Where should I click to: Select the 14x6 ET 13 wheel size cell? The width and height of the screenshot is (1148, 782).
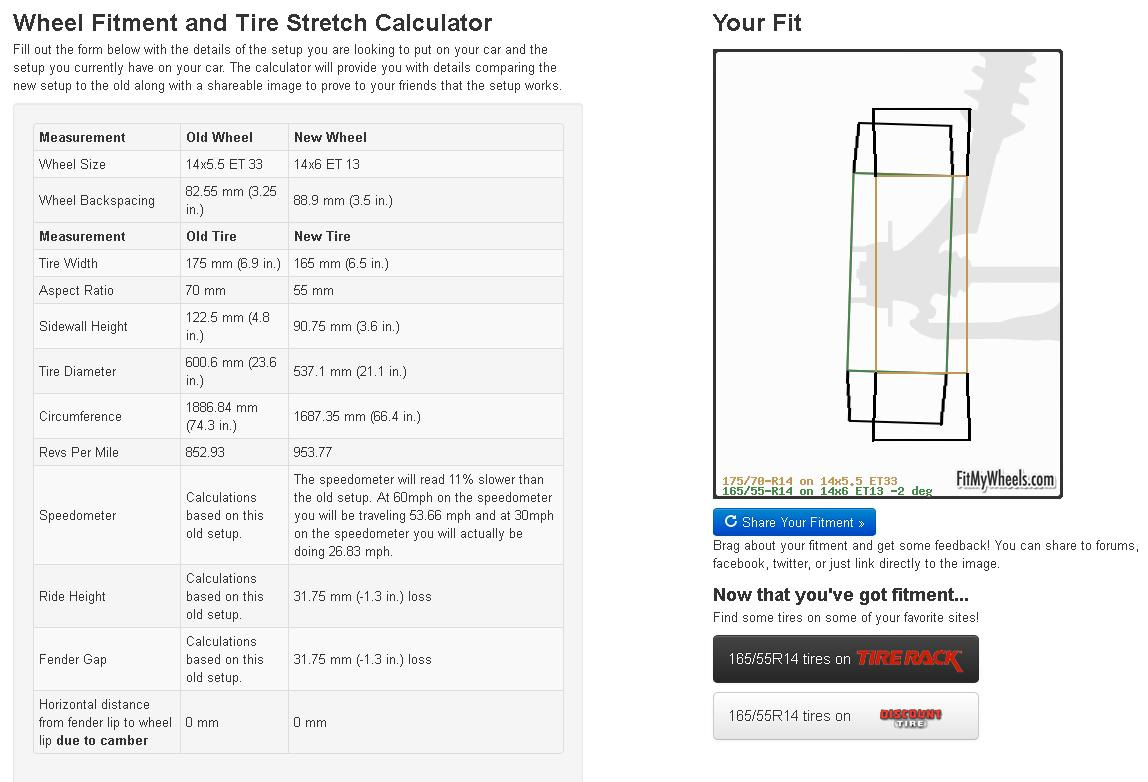[x=326, y=164]
